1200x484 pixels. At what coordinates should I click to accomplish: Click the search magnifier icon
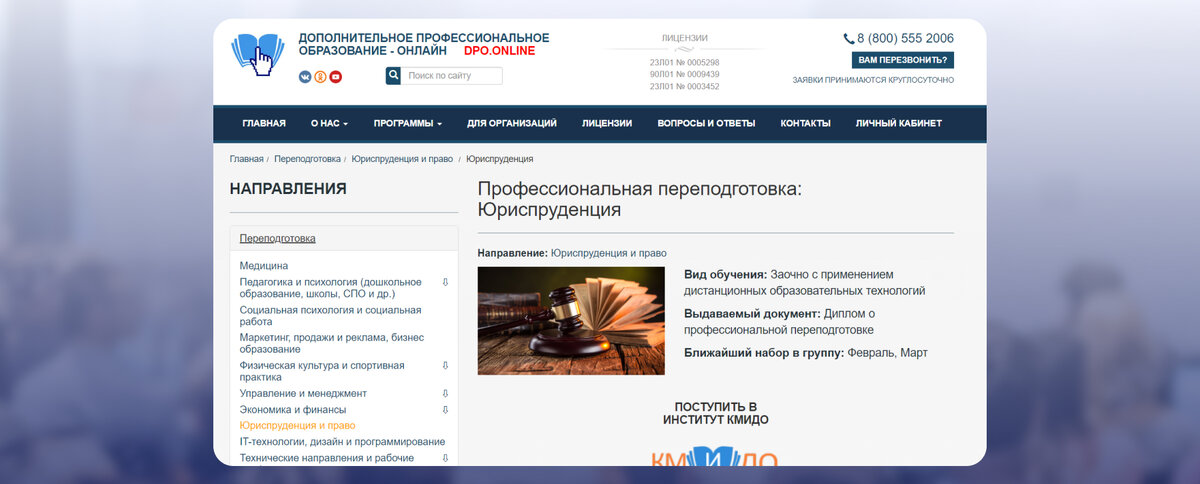point(394,76)
